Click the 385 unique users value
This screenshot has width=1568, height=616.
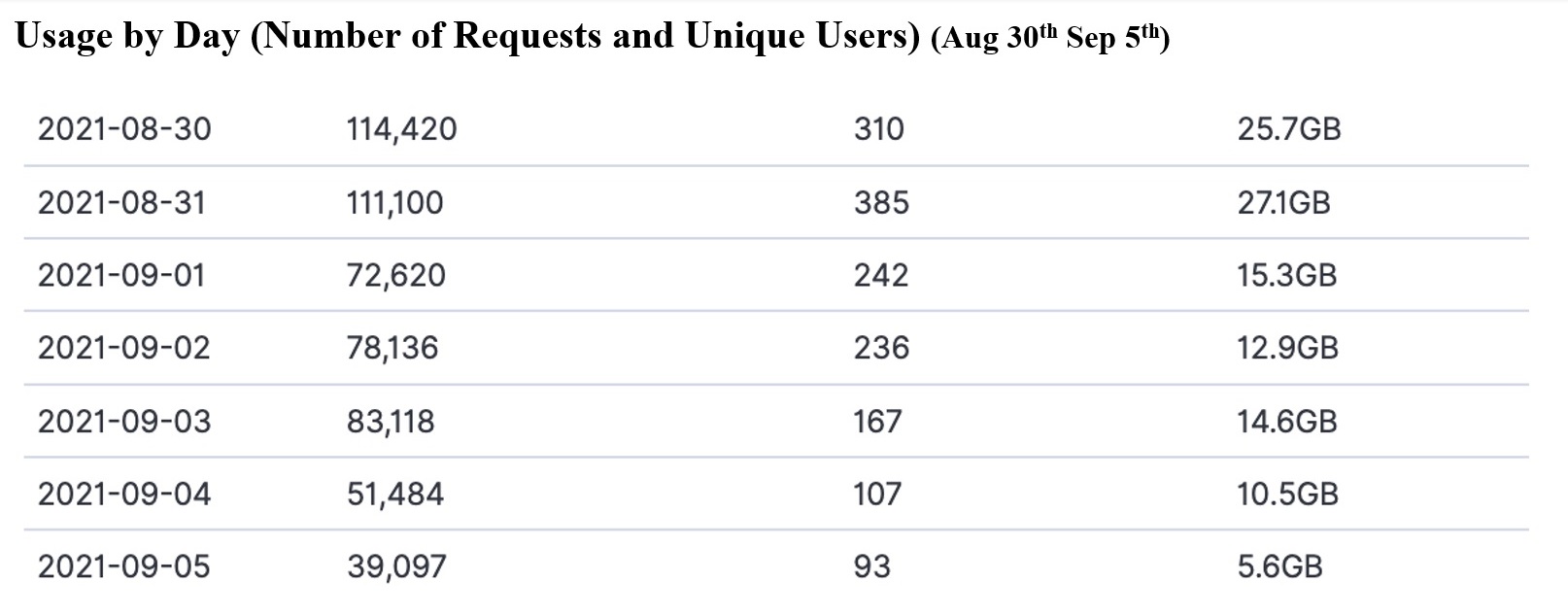pyautogui.click(x=881, y=202)
